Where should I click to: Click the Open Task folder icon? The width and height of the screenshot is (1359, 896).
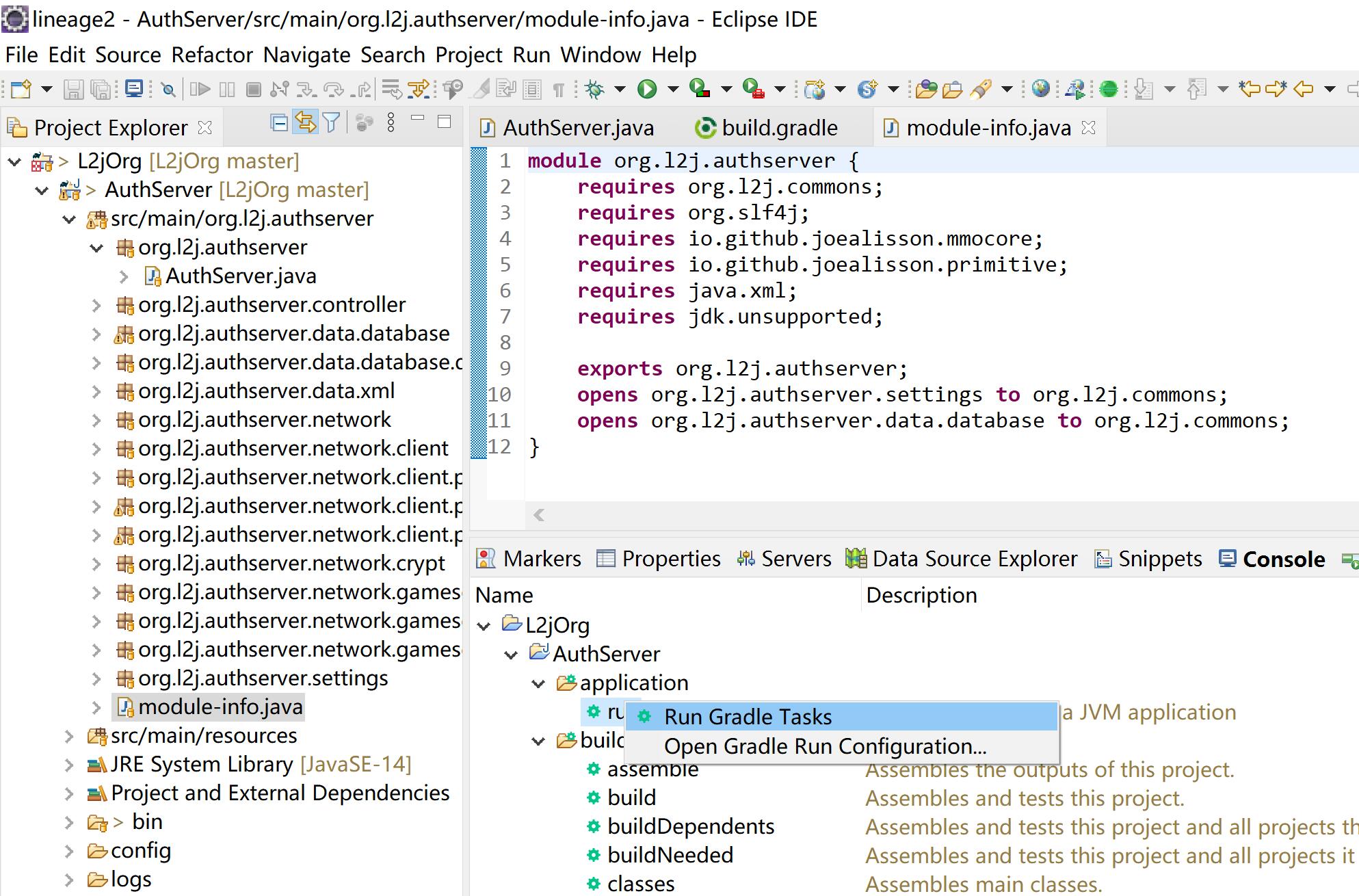tap(952, 89)
